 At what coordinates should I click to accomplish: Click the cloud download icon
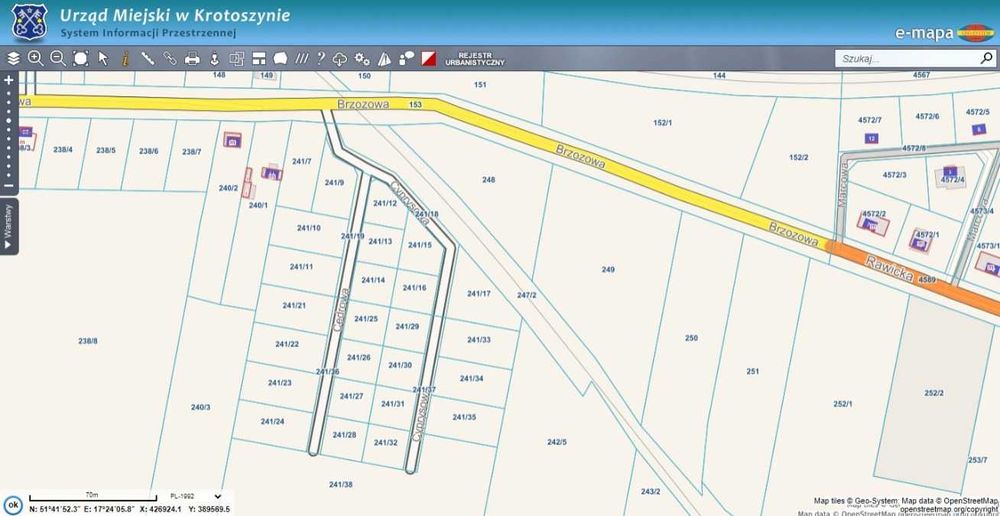tap(340, 59)
